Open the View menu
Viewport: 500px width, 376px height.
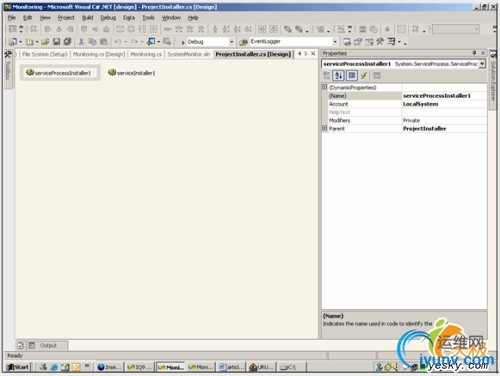click(45, 18)
